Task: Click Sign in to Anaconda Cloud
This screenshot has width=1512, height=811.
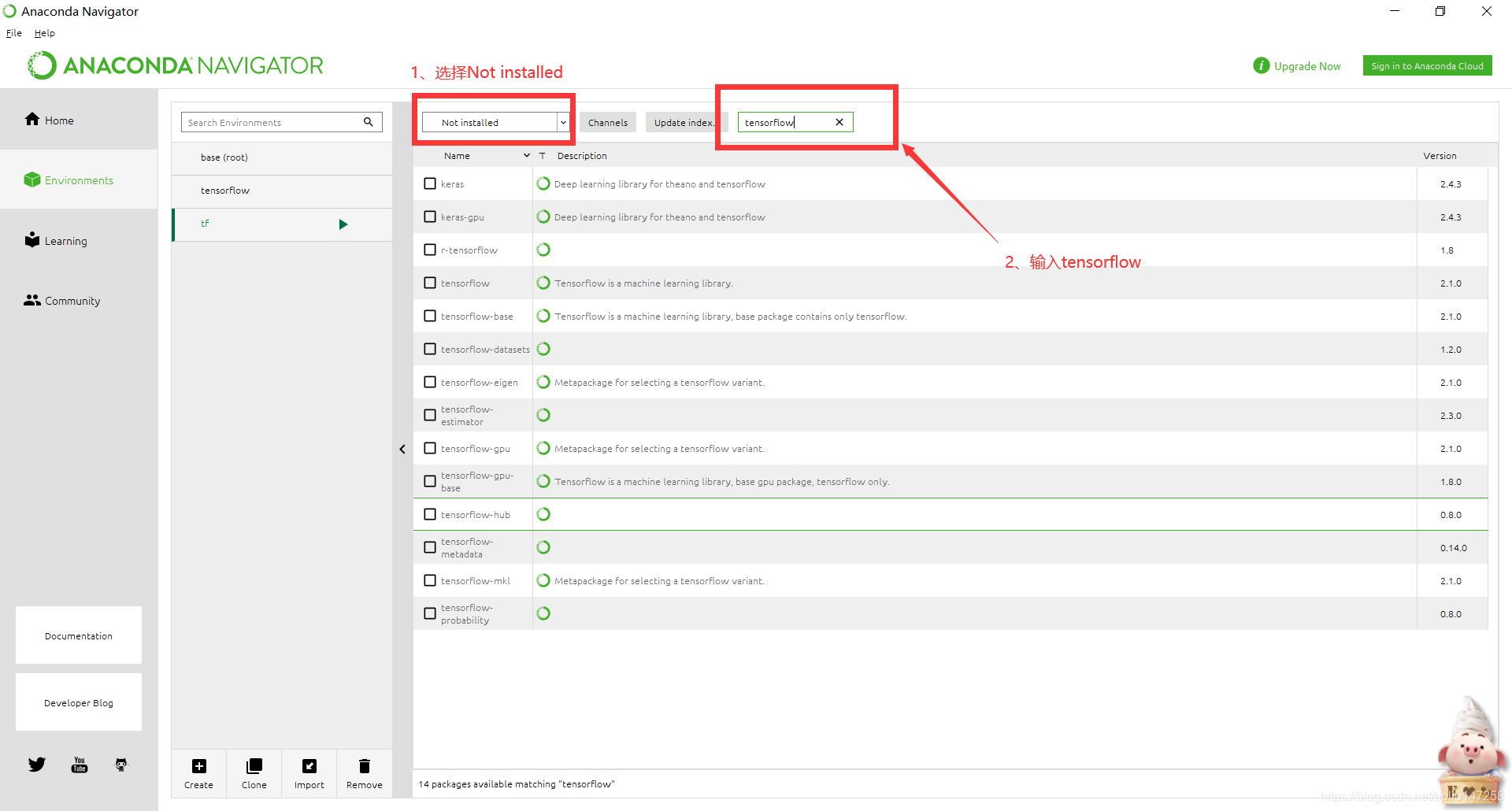Action: [1427, 66]
